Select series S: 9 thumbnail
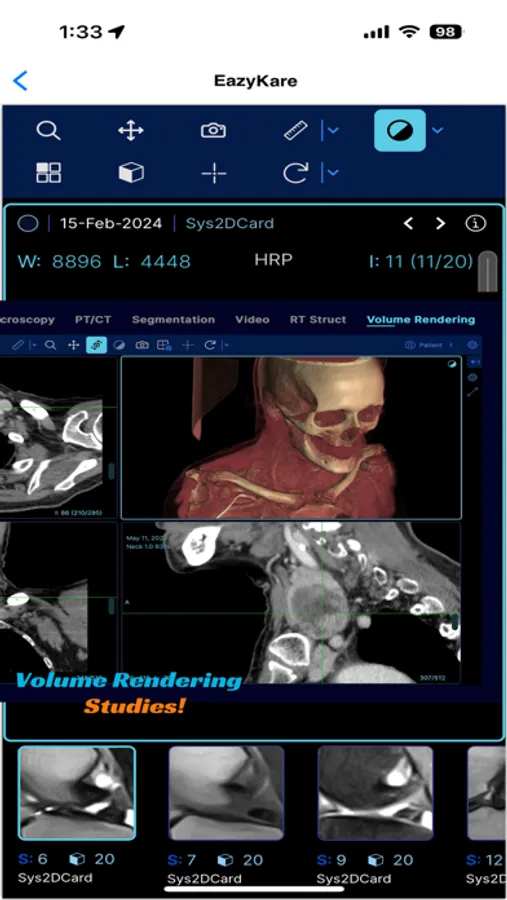 [376, 793]
